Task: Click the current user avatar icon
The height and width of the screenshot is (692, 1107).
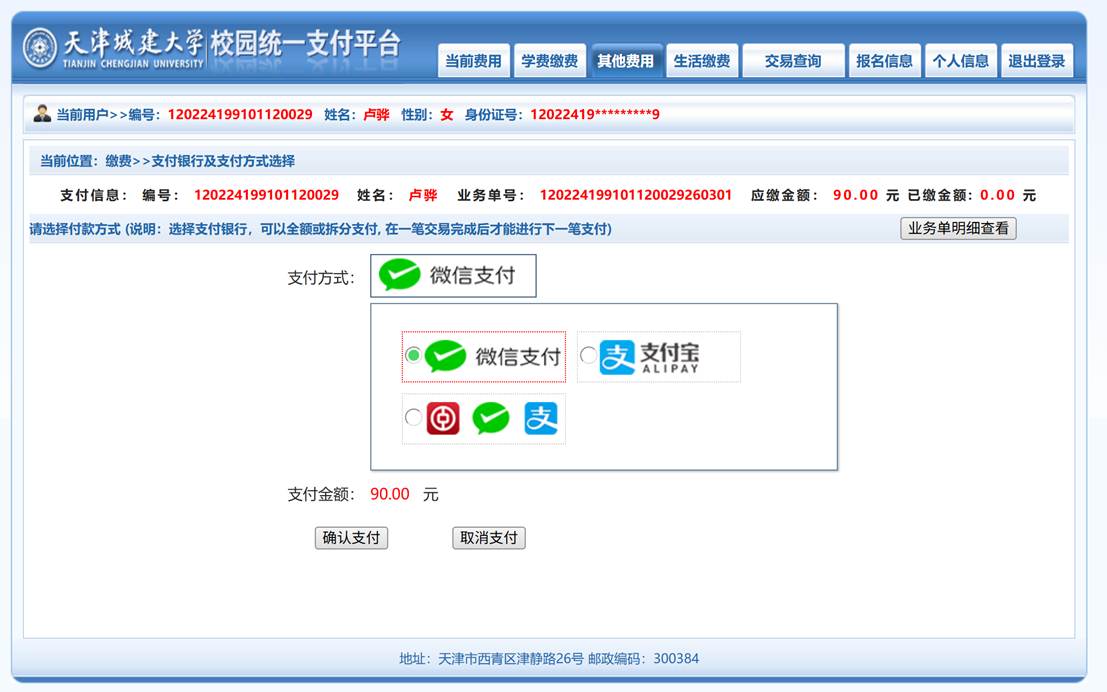Action: coord(42,113)
